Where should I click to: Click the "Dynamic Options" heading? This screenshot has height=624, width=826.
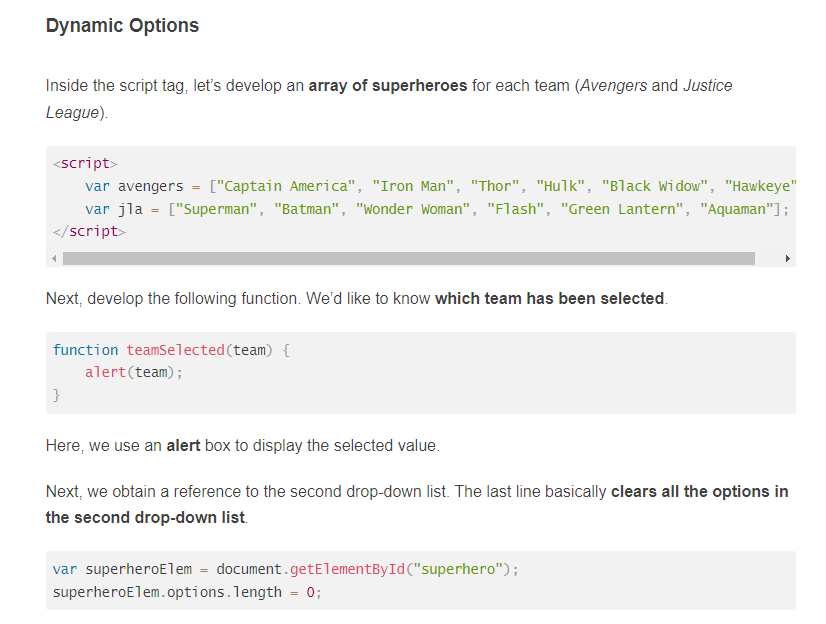(x=122, y=25)
